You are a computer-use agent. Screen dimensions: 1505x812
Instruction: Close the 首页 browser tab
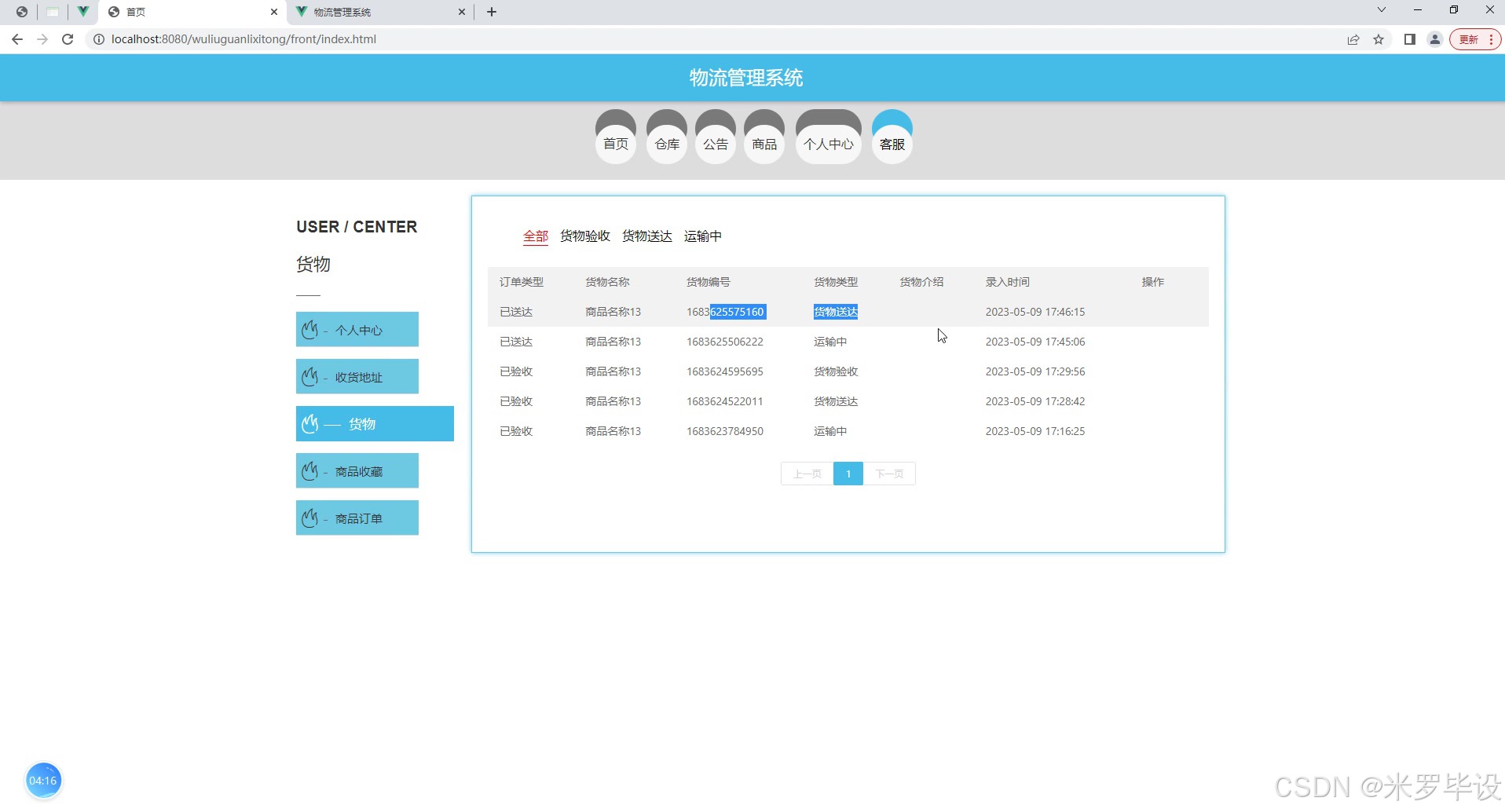click(x=274, y=12)
